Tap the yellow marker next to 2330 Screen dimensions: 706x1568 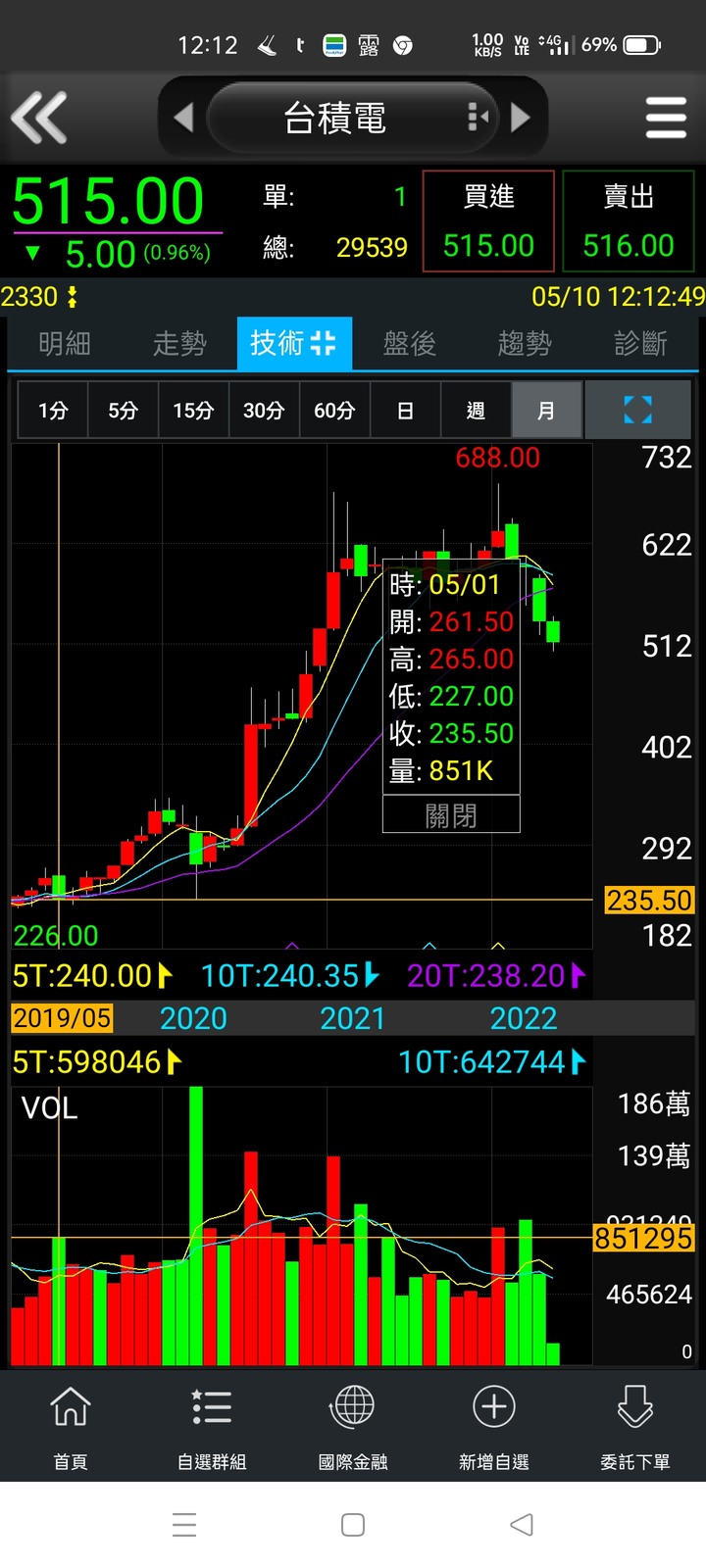pyautogui.click(x=72, y=297)
